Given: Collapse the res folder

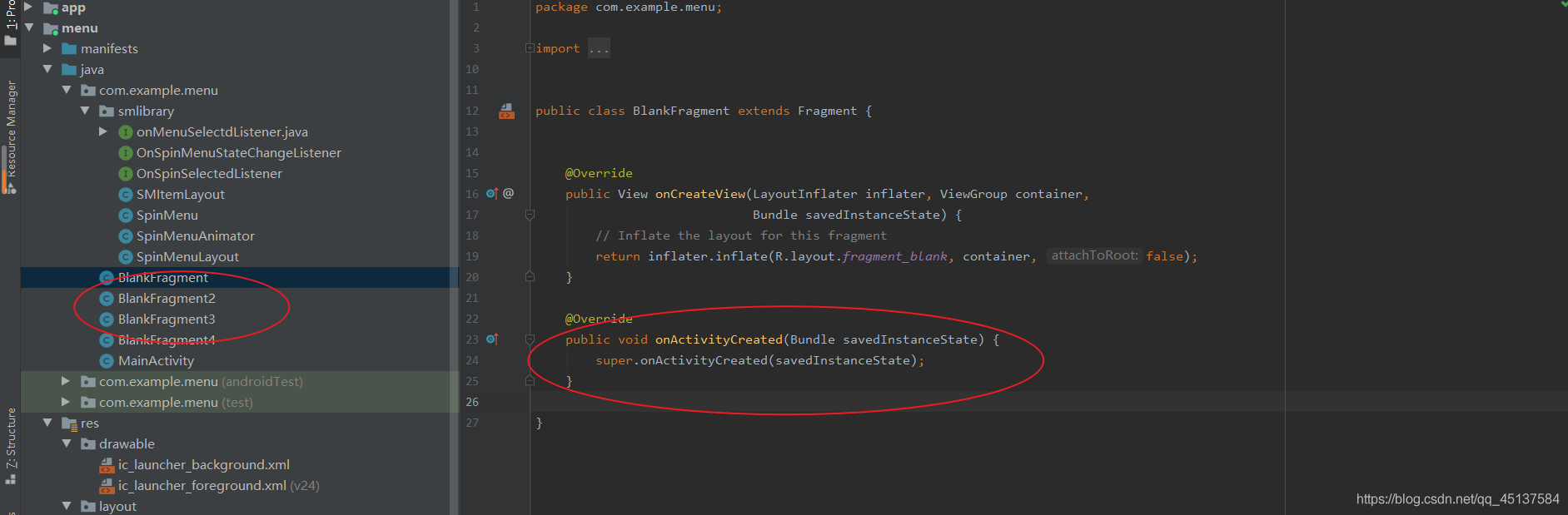Looking at the screenshot, I should tap(47, 423).
